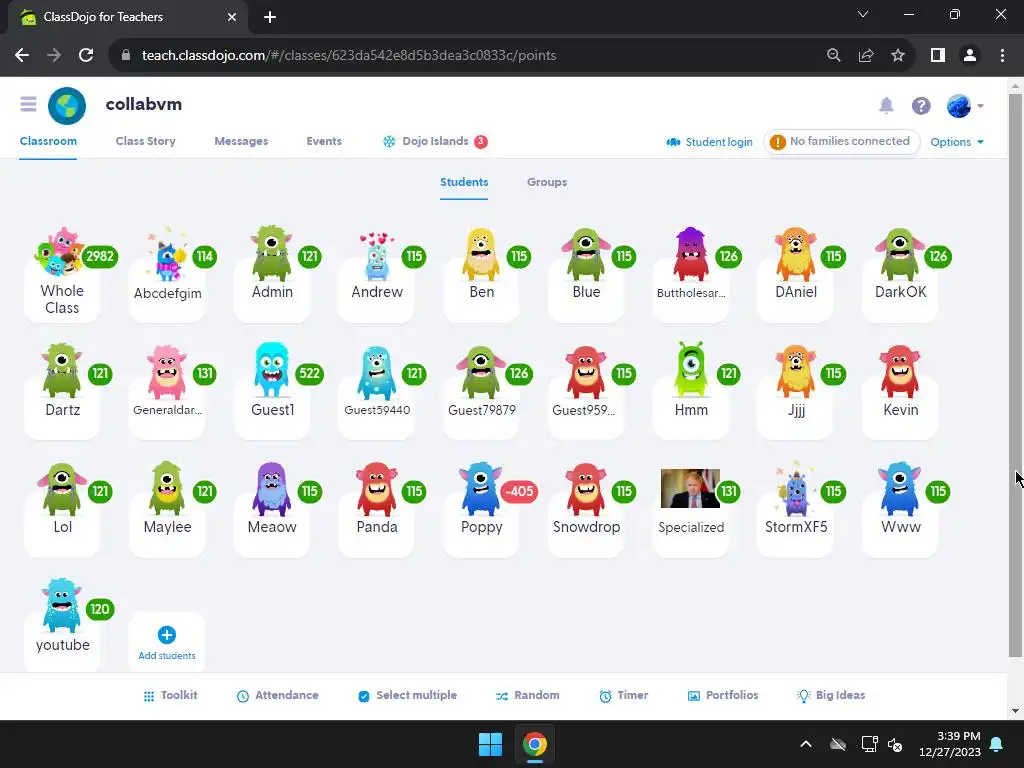Click the Add students button
Screen dimensions: 1024x768
click(167, 643)
